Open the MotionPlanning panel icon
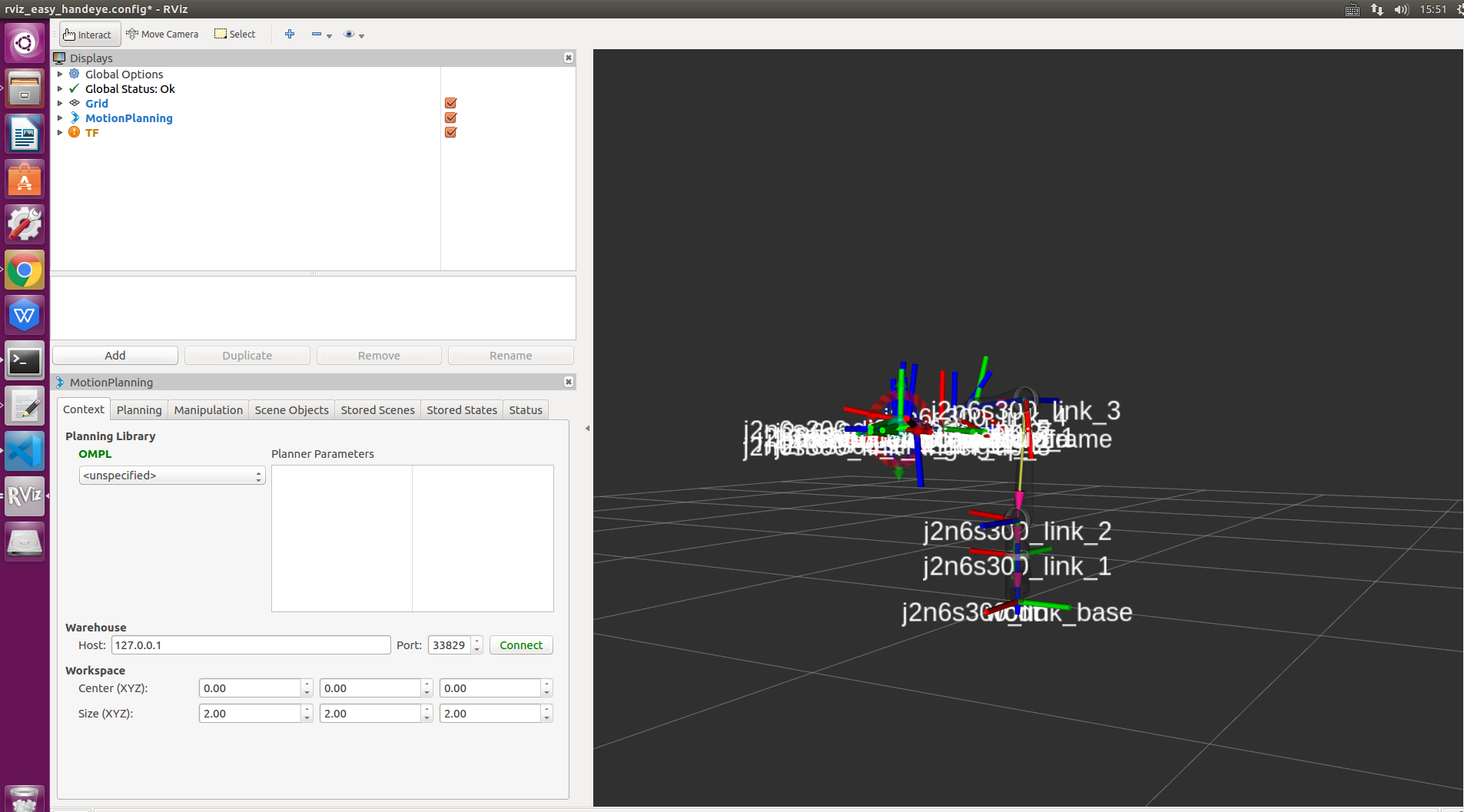 point(59,382)
